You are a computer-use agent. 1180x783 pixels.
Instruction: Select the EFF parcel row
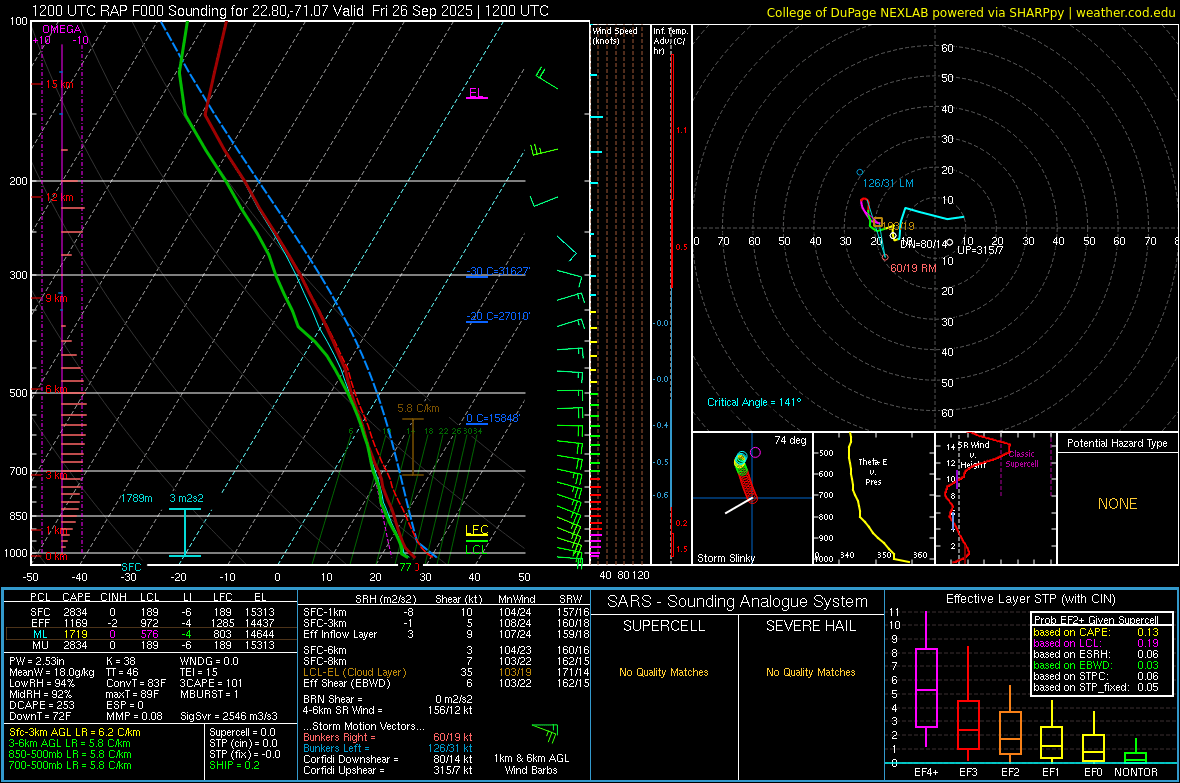click(151, 623)
